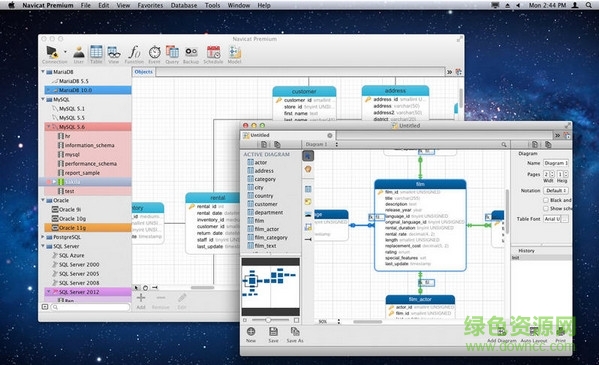Enable the Black and White checkbox
Image resolution: width=599 pixels, height=365 pixels.
pos(546,200)
